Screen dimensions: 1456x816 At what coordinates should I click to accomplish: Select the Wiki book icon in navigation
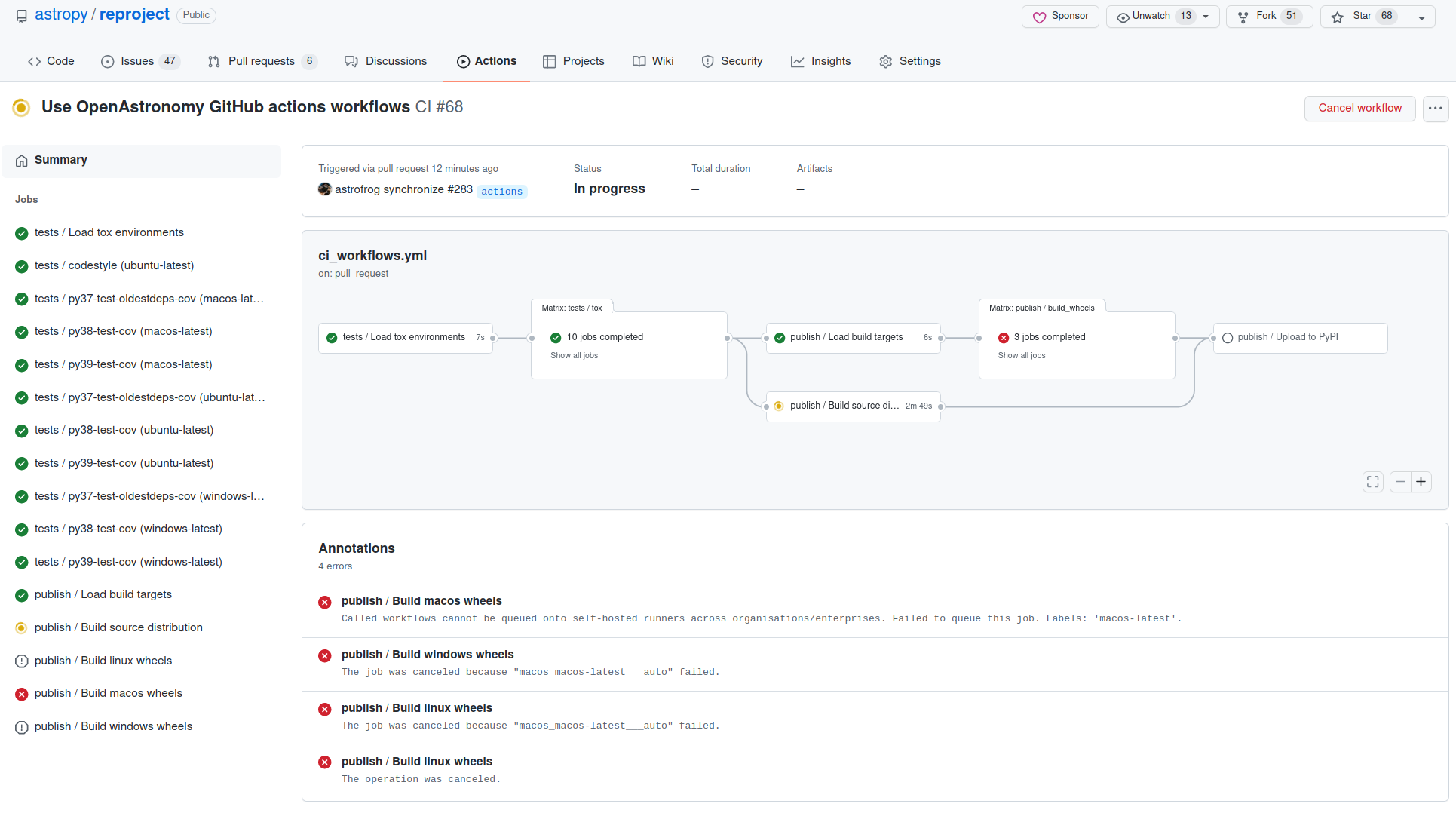(x=639, y=61)
